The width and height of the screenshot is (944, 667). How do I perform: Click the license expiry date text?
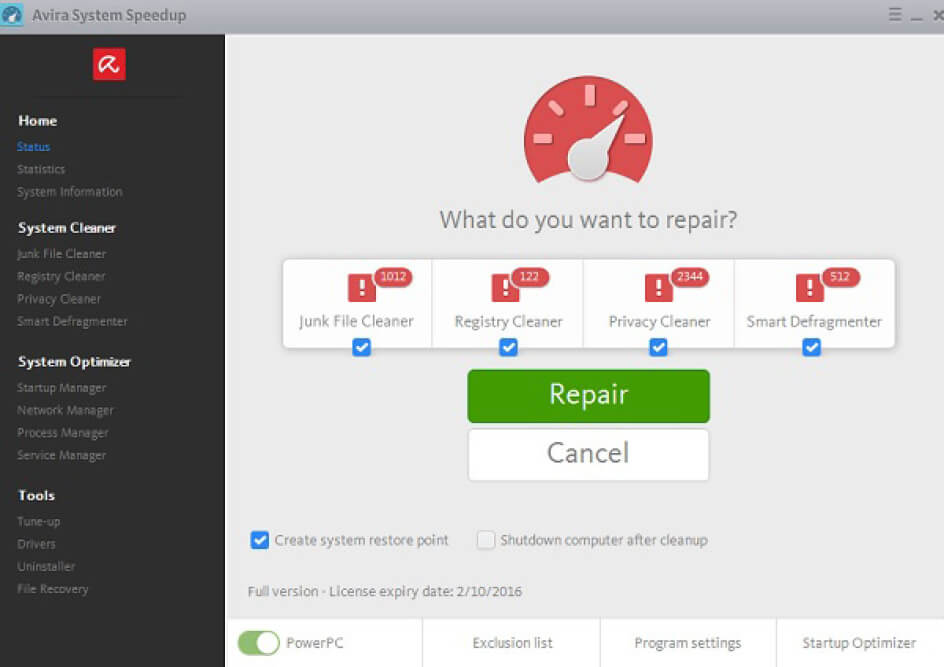[x=385, y=592]
